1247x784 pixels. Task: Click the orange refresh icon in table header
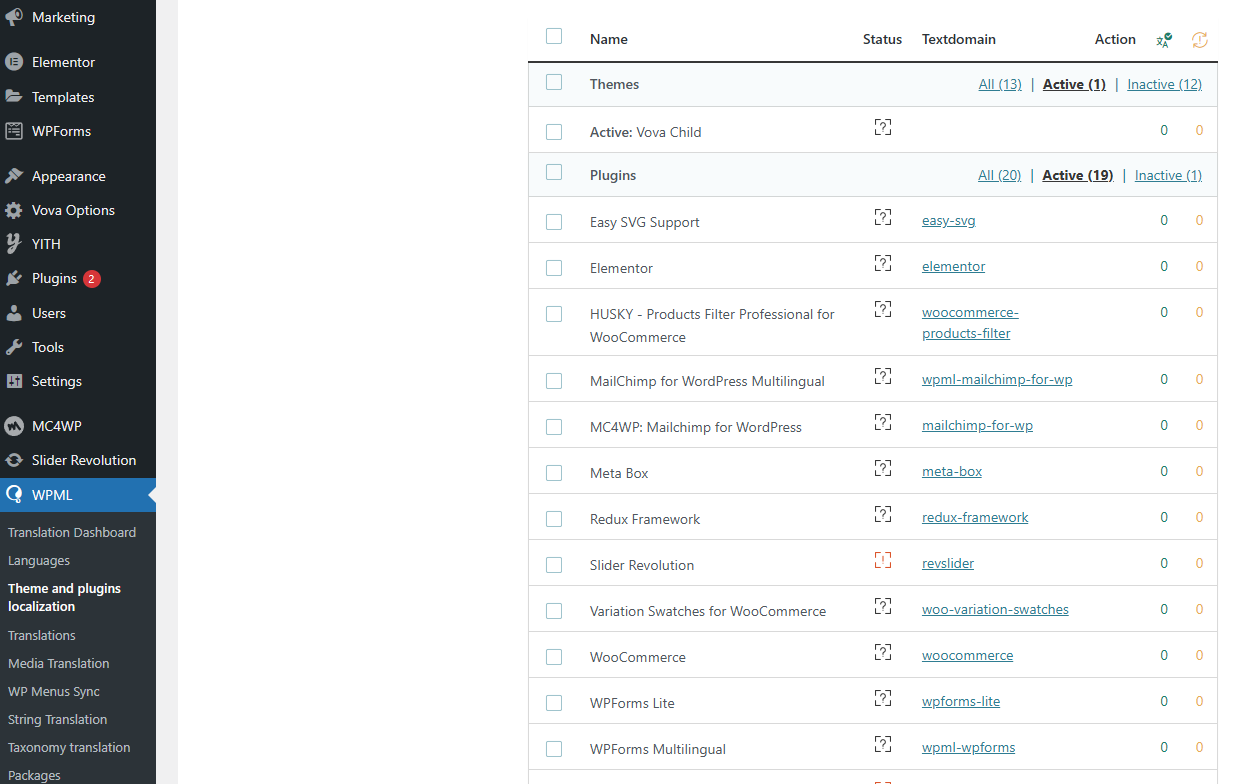1200,40
